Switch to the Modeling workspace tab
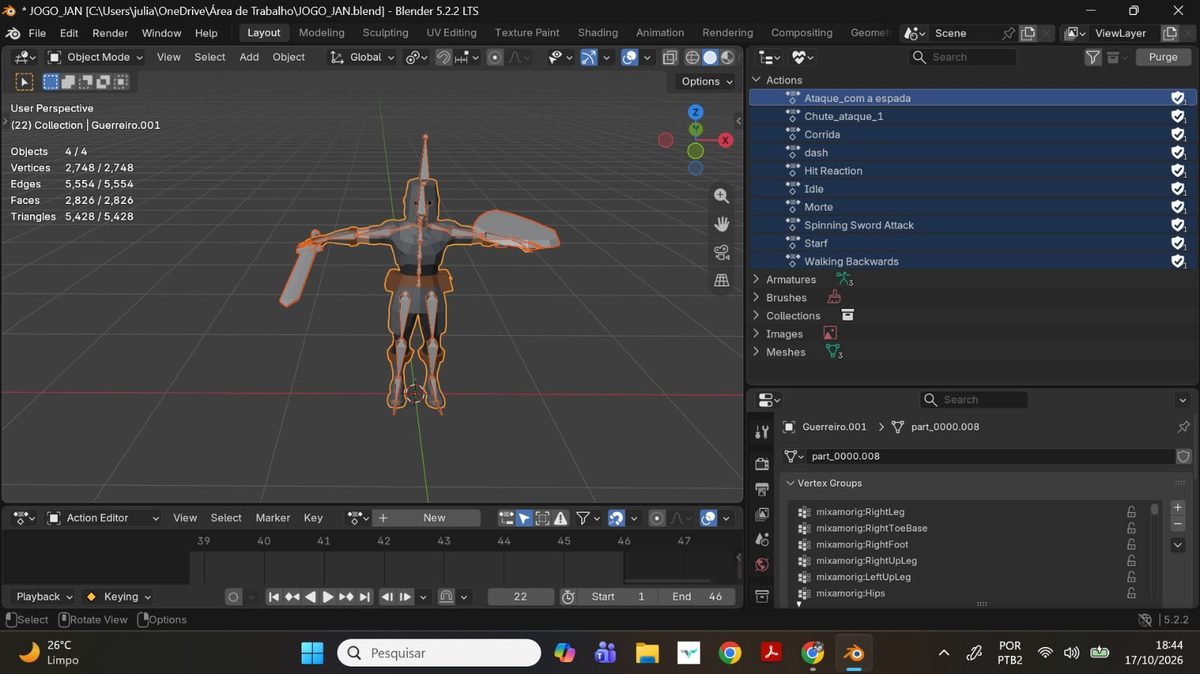 point(322,33)
